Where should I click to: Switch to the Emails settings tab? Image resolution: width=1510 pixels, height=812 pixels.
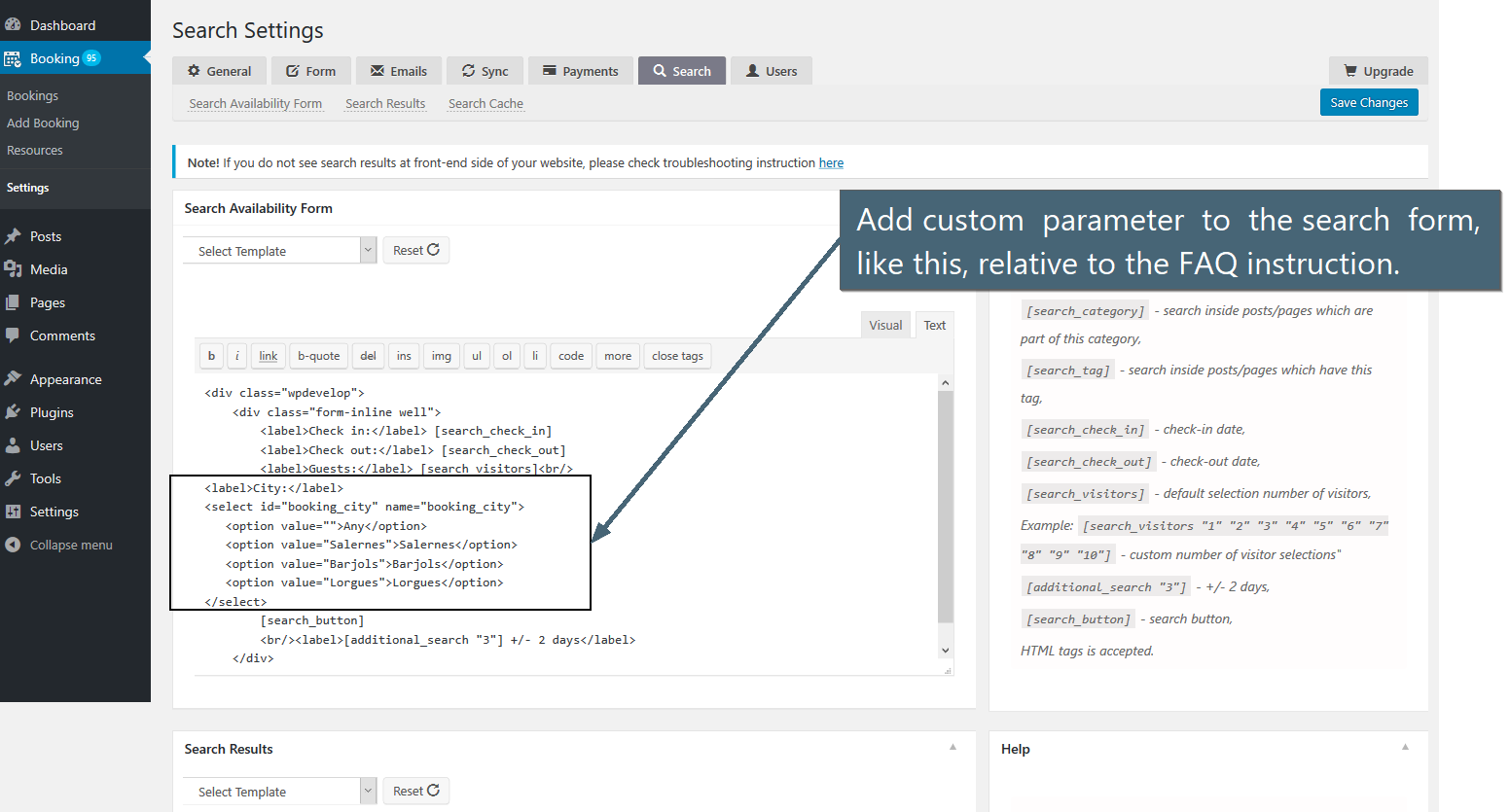399,71
